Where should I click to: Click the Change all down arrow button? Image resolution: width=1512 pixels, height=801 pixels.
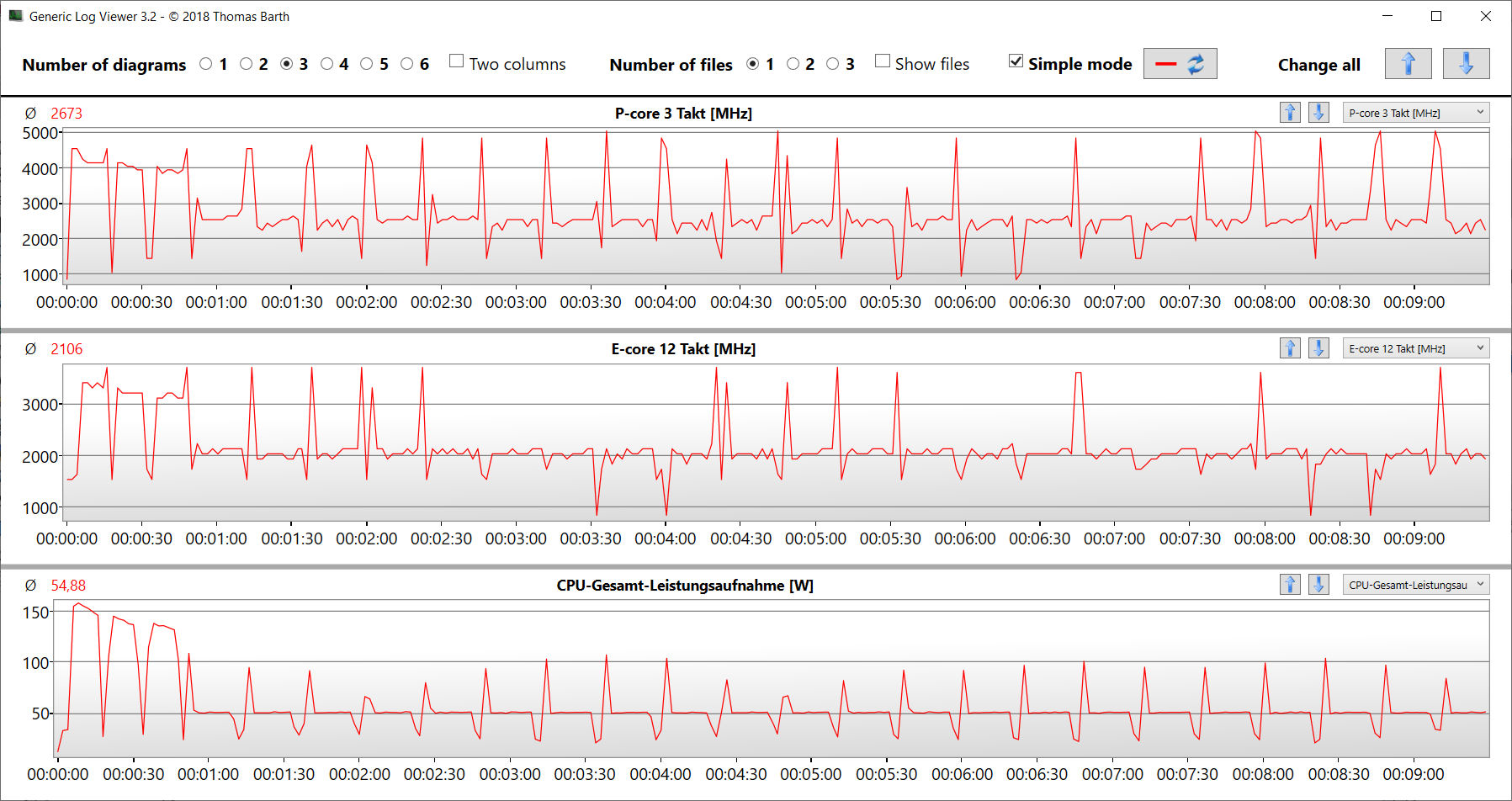point(1466,64)
